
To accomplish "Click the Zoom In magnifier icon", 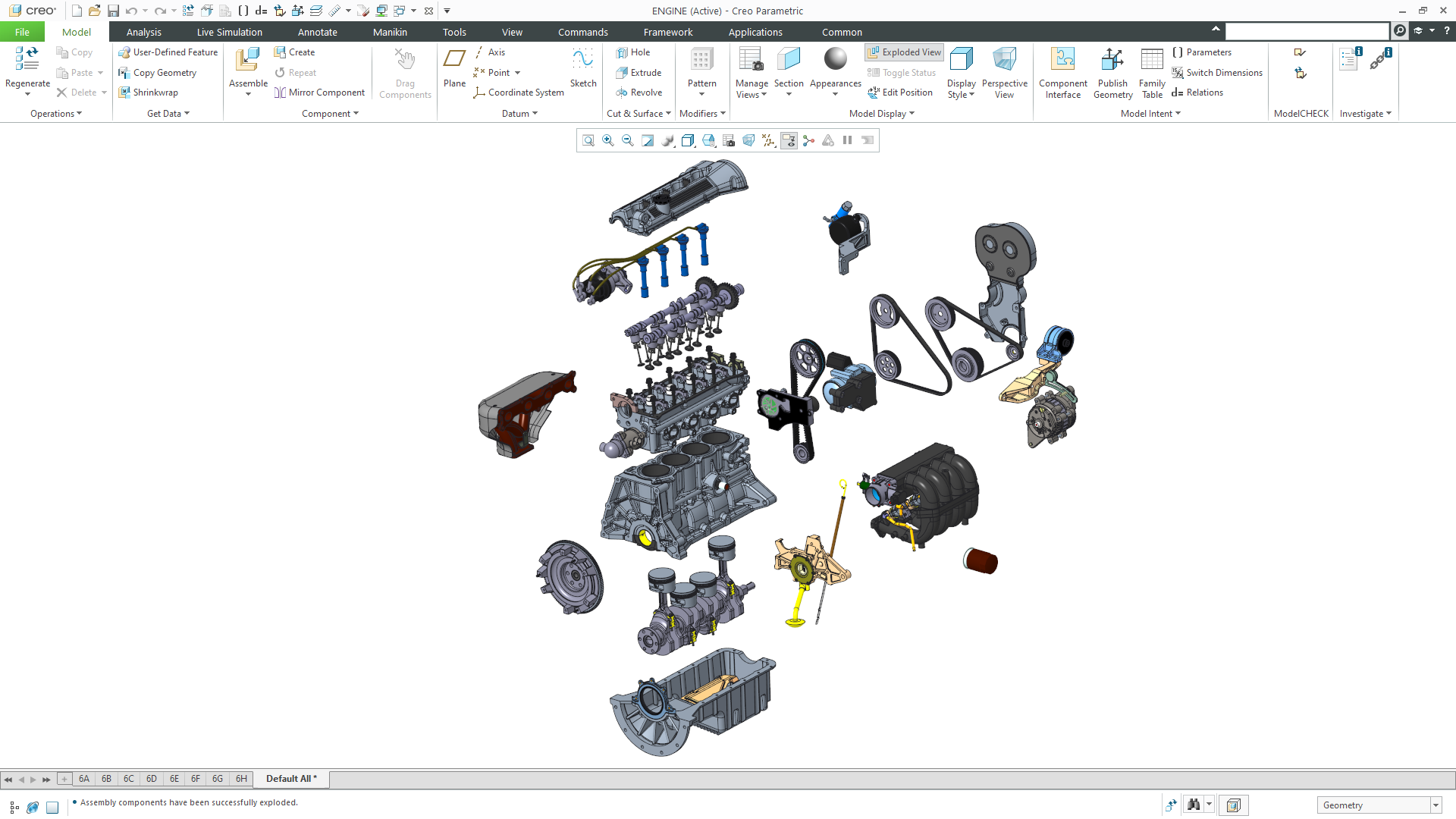I will point(607,140).
